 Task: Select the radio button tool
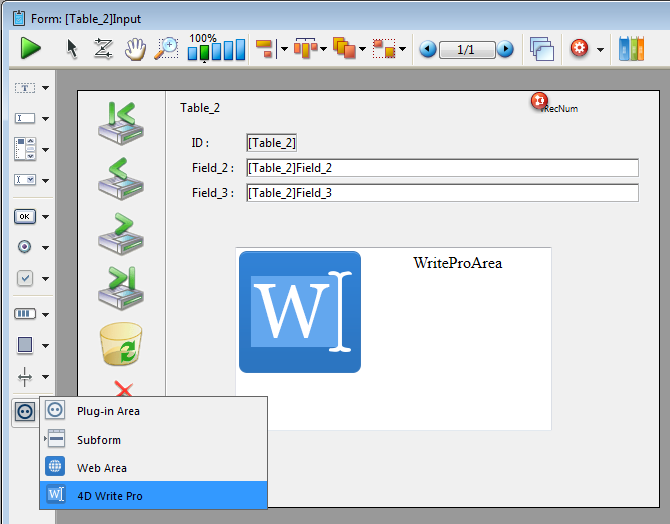click(24, 247)
